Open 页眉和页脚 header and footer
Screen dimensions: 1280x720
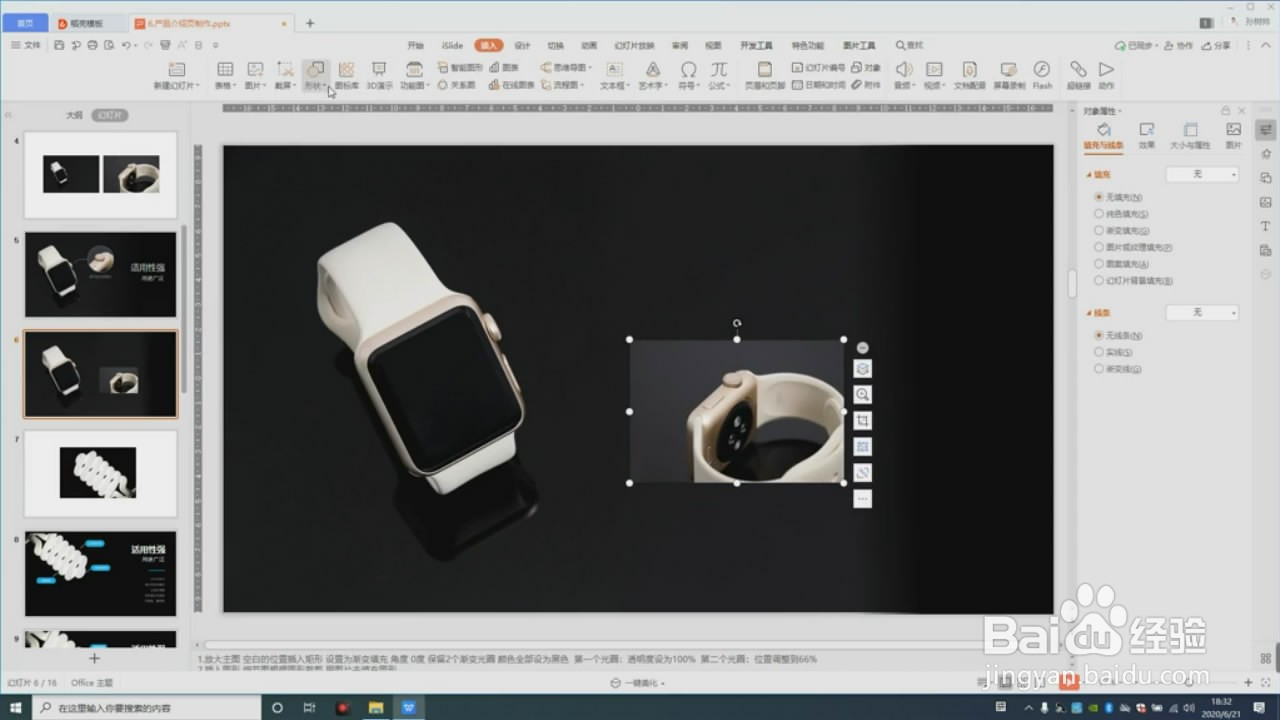coord(764,75)
